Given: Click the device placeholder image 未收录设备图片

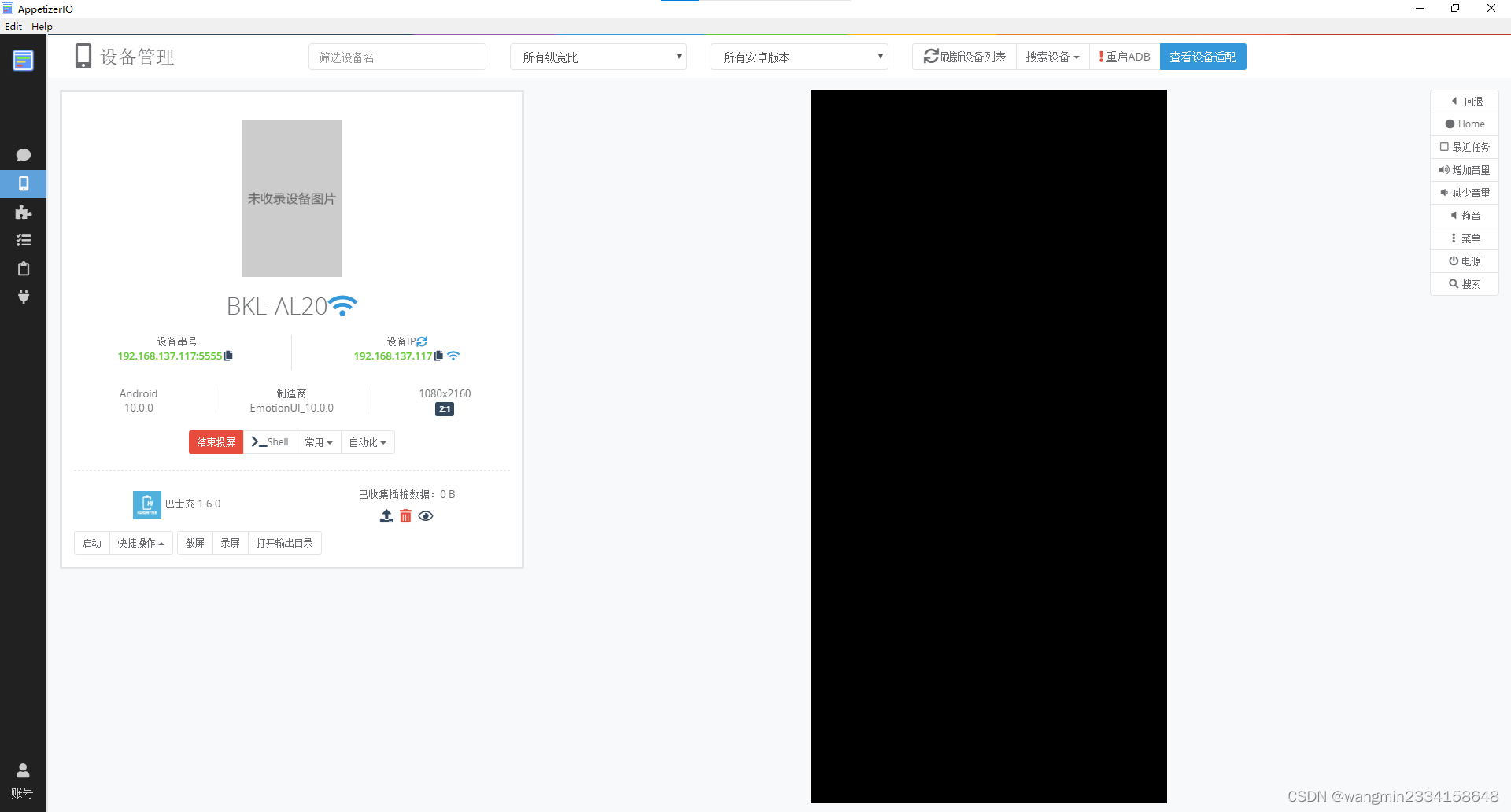Looking at the screenshot, I should (x=292, y=198).
